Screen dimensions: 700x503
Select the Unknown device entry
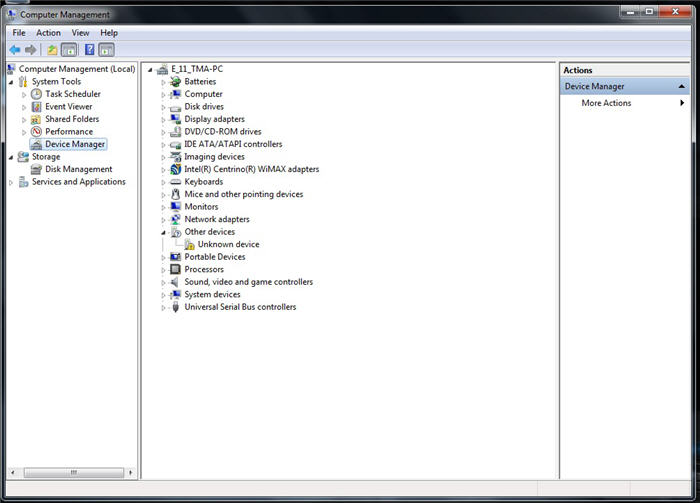click(x=228, y=244)
